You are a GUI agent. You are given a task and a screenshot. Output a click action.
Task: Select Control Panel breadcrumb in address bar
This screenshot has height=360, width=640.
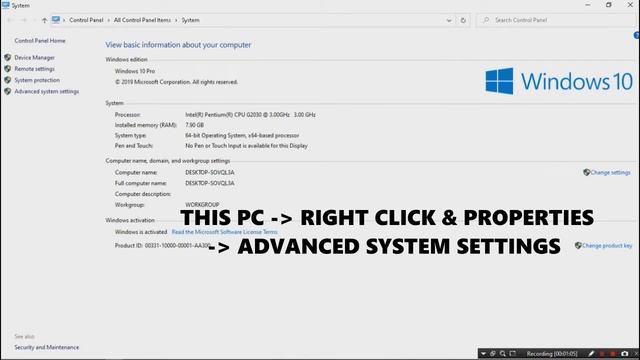click(x=86, y=20)
